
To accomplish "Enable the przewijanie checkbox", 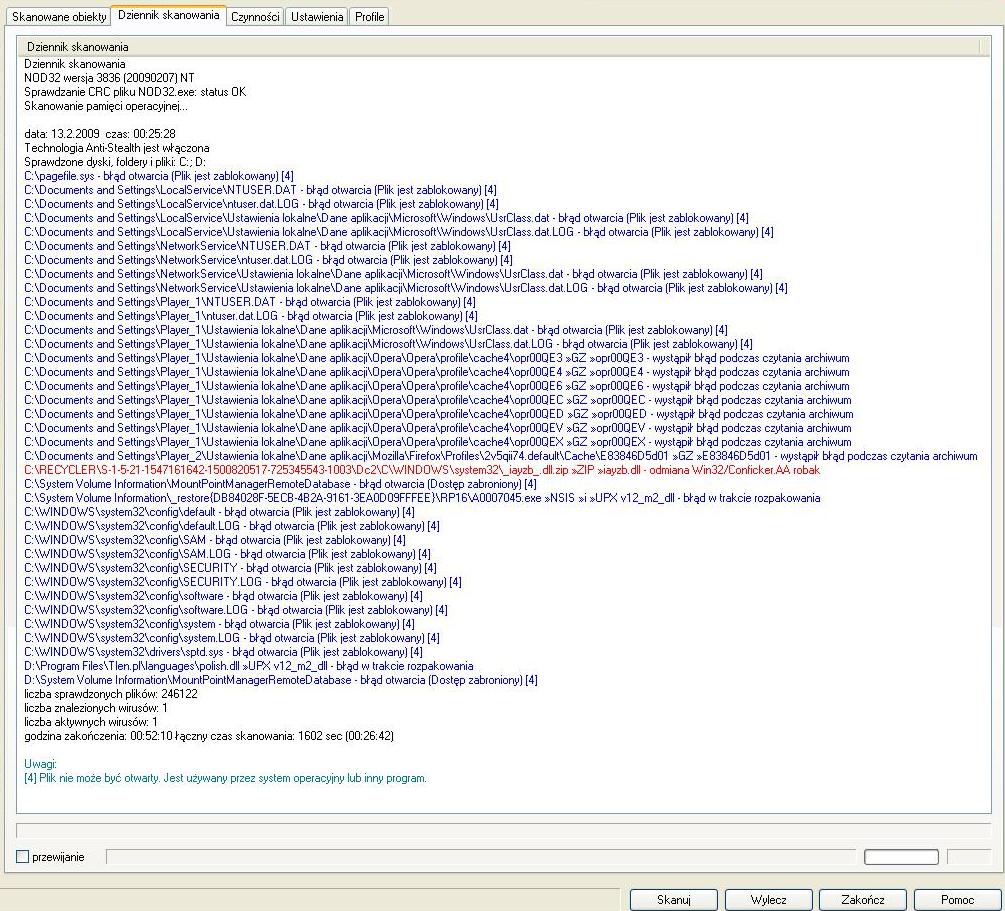I will click(x=22, y=857).
